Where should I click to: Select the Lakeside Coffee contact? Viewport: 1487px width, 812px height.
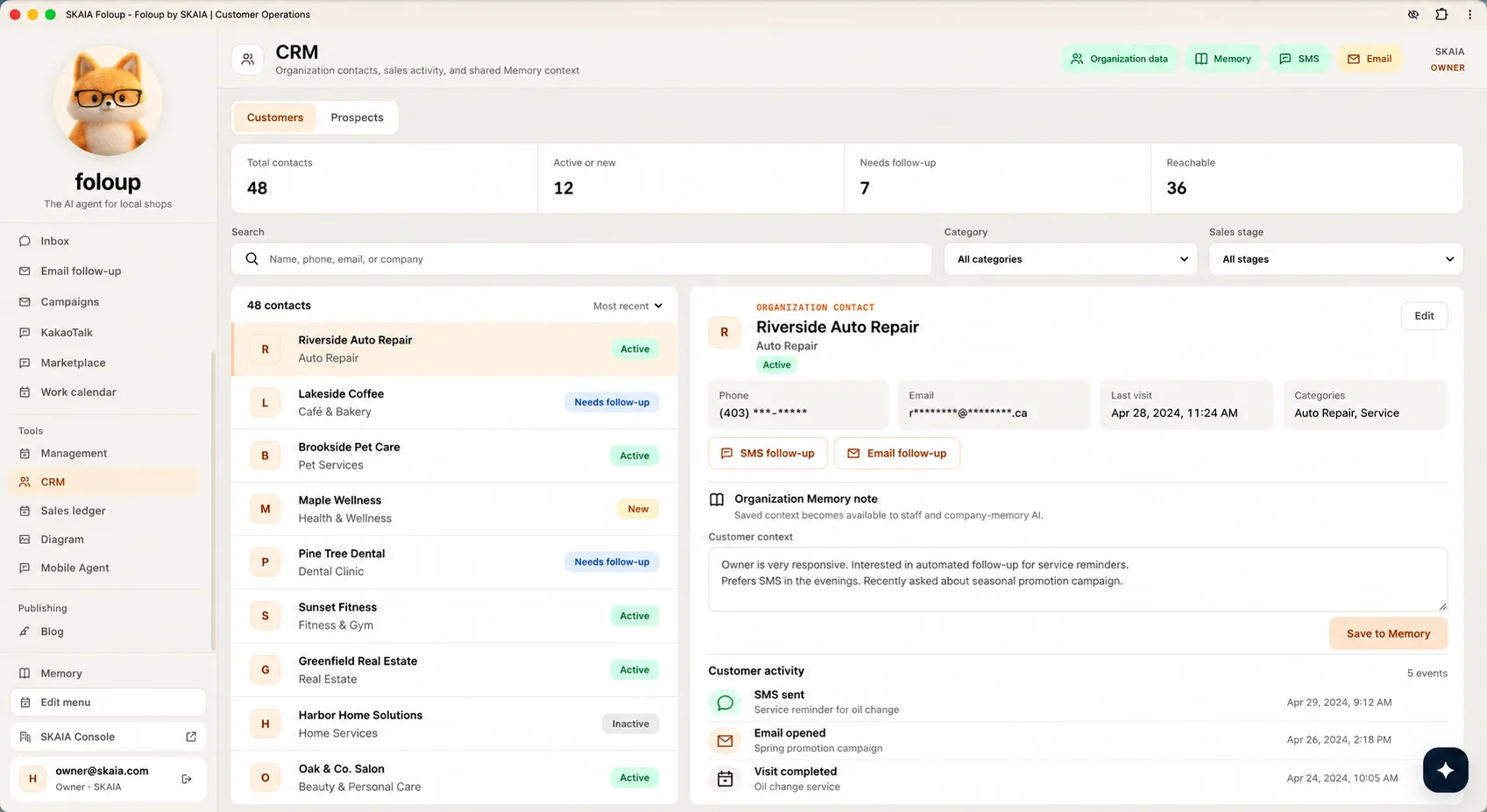tap(454, 403)
